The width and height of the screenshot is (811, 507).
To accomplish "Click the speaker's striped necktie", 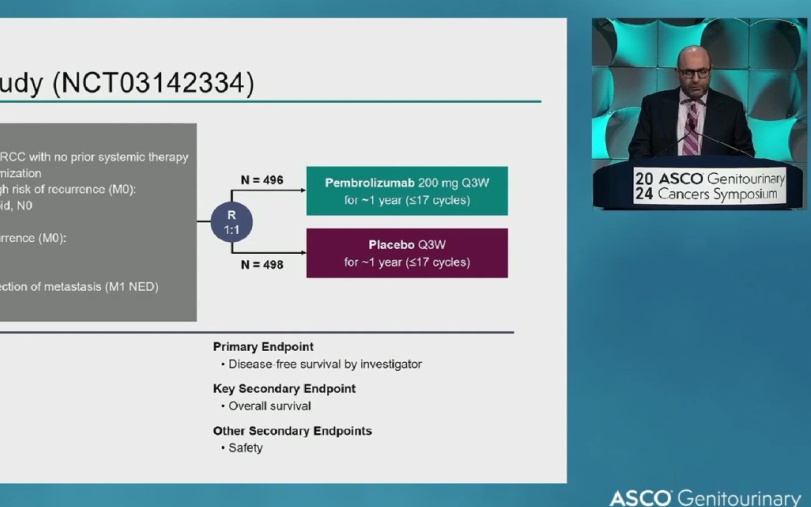I will click(x=691, y=130).
